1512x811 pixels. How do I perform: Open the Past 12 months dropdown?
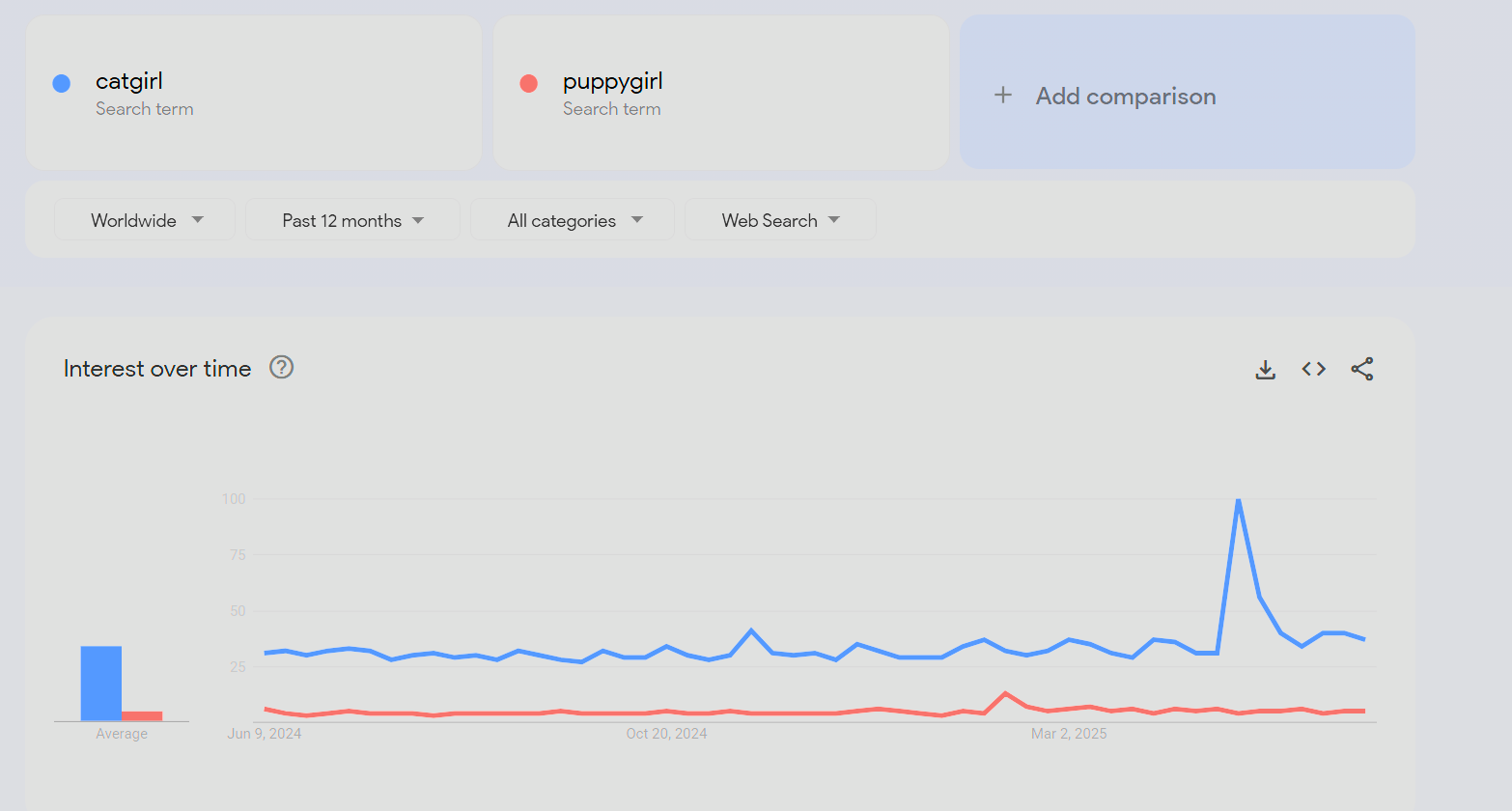(x=352, y=220)
